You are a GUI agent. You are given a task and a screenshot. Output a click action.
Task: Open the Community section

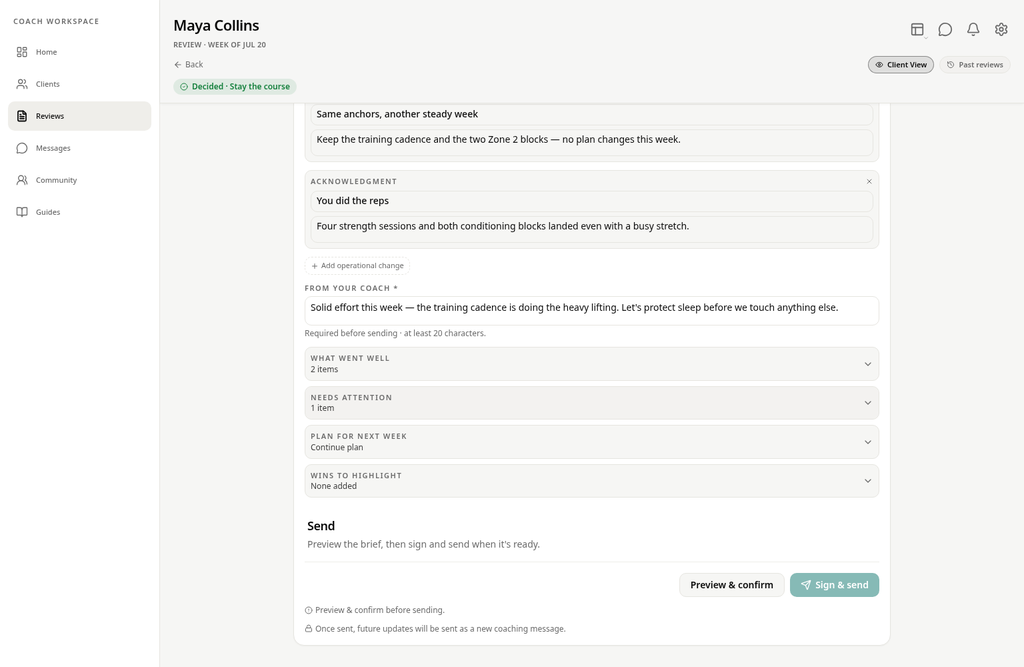pos(79,180)
